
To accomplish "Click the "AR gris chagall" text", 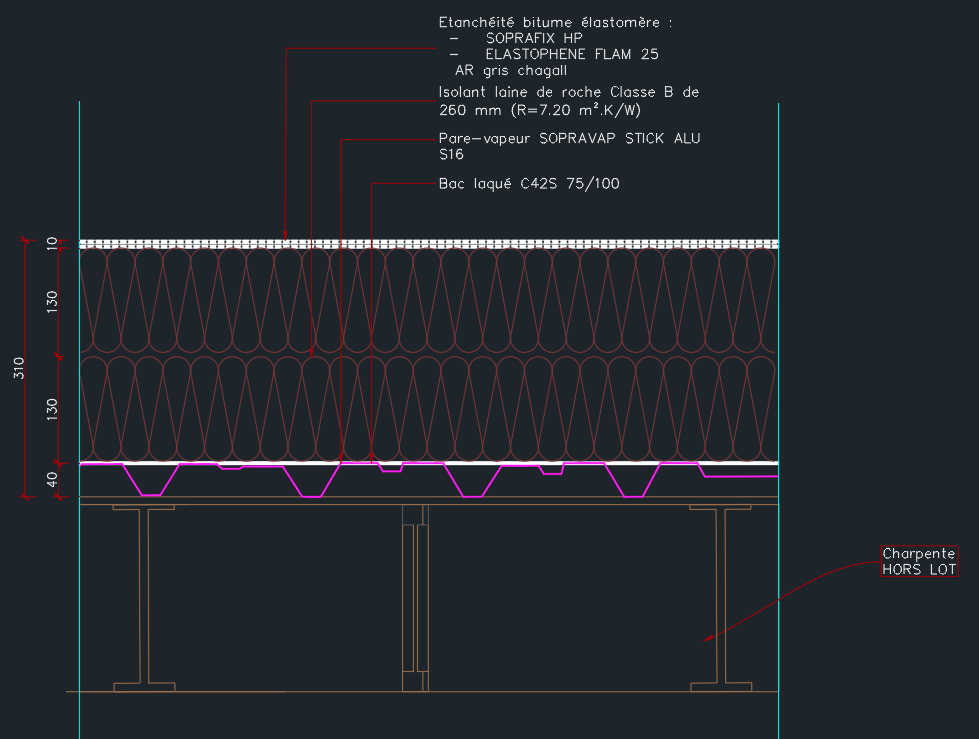I will tap(511, 71).
